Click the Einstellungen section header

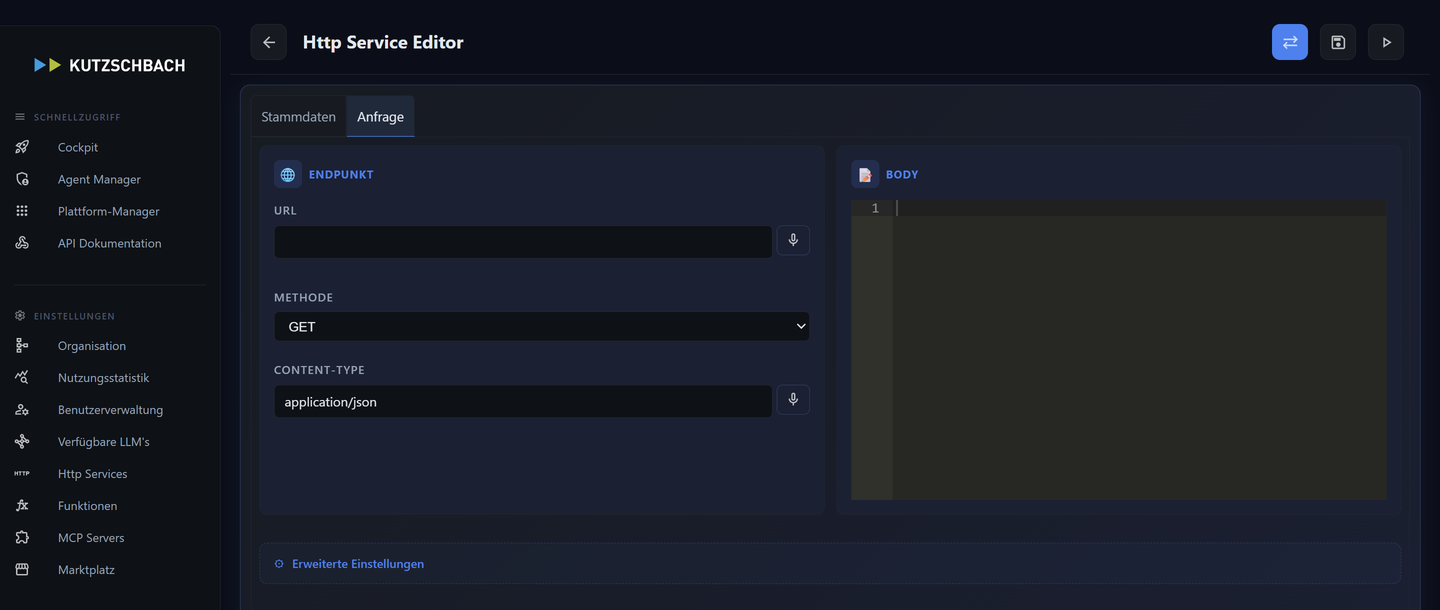pos(74,316)
